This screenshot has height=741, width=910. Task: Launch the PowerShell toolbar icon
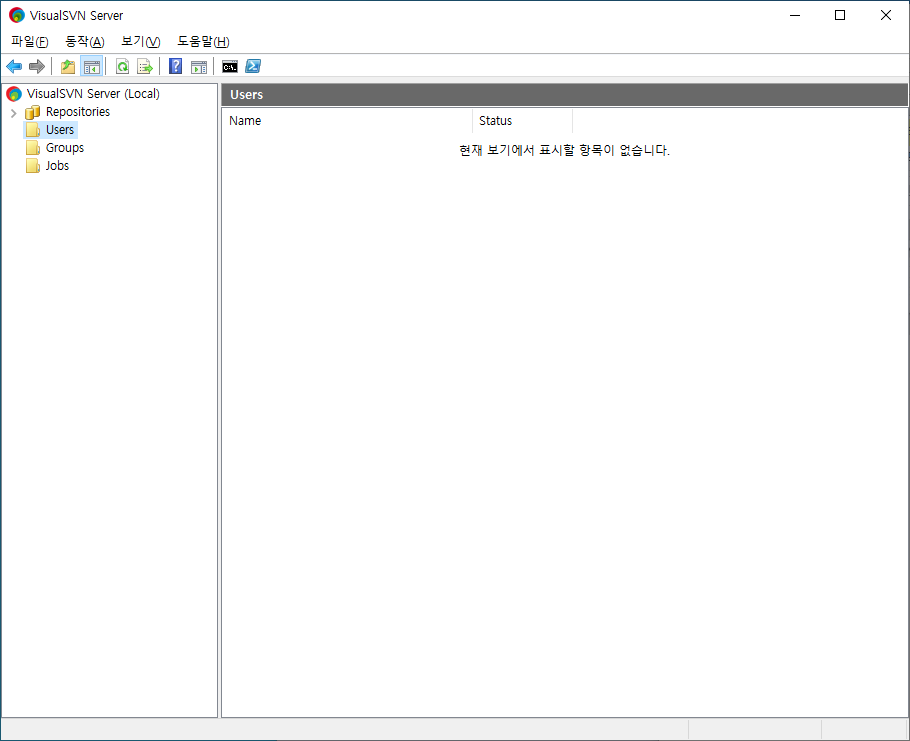click(x=253, y=66)
